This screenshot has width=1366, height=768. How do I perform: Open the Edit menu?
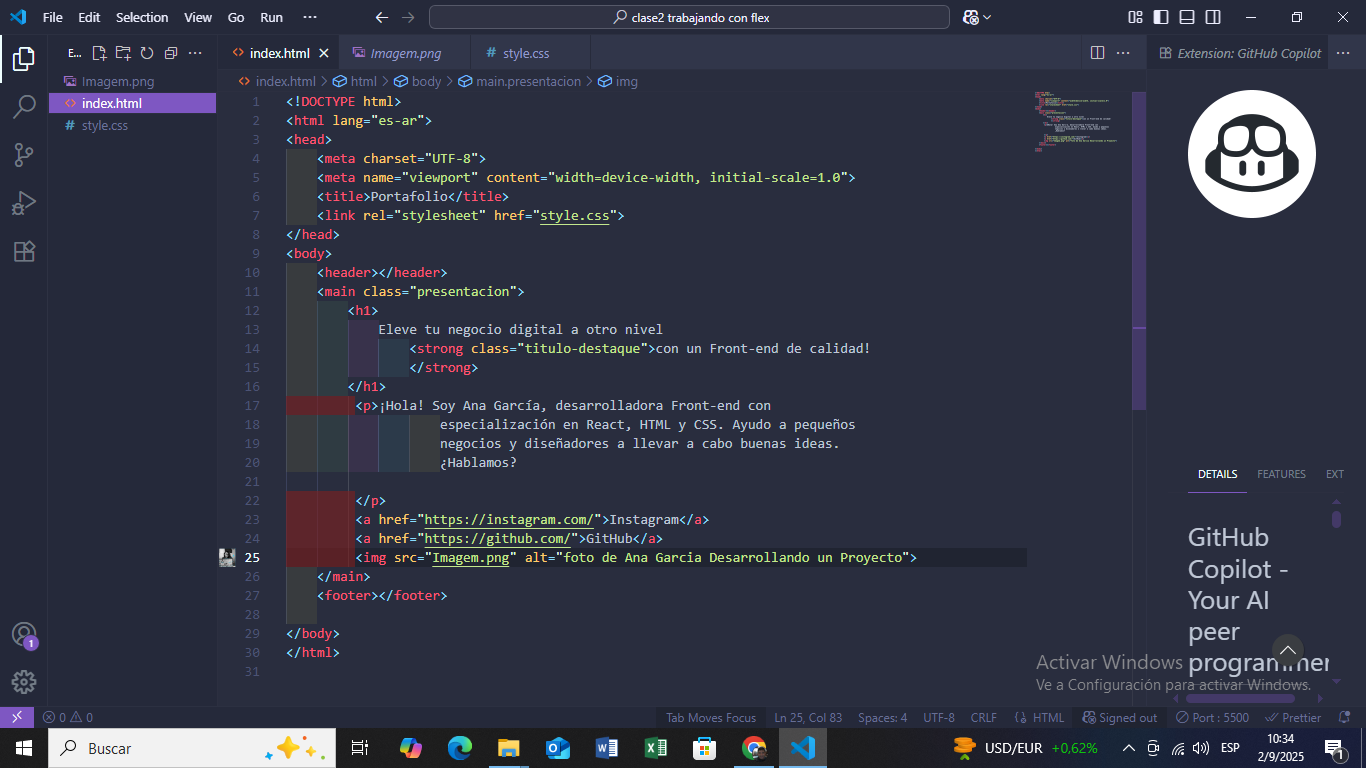[x=89, y=17]
